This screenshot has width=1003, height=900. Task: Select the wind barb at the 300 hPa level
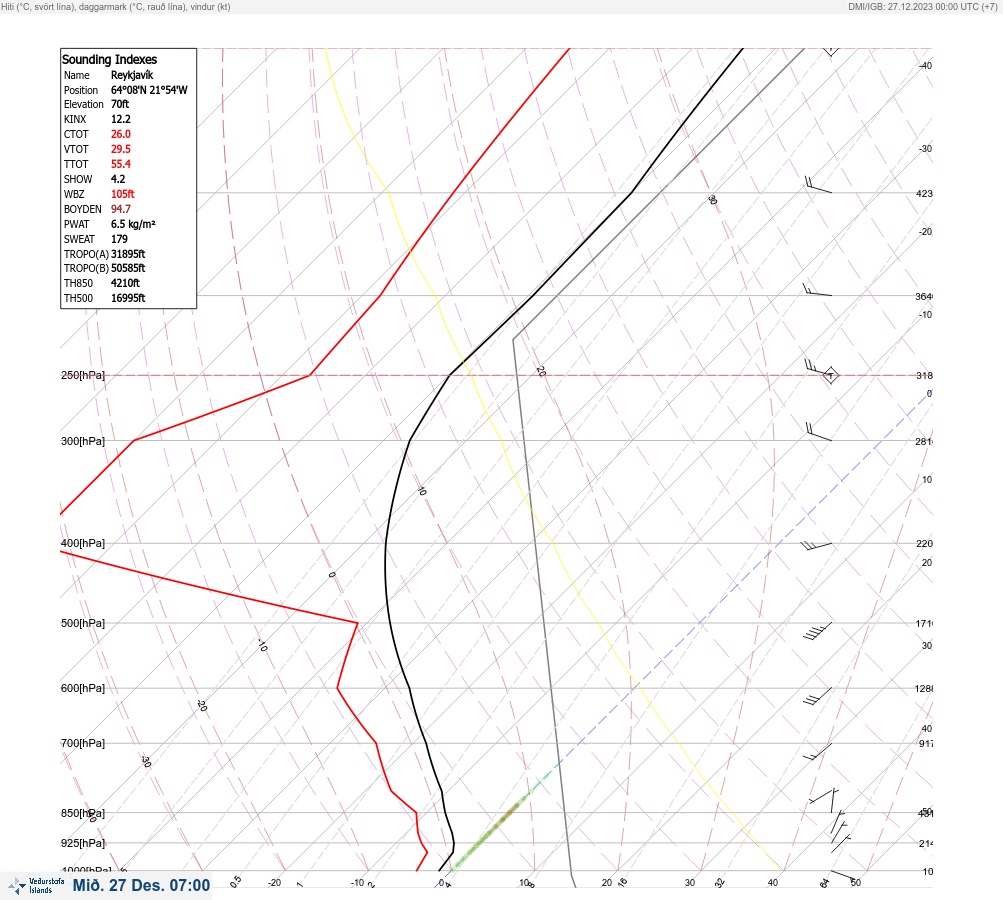[x=818, y=432]
